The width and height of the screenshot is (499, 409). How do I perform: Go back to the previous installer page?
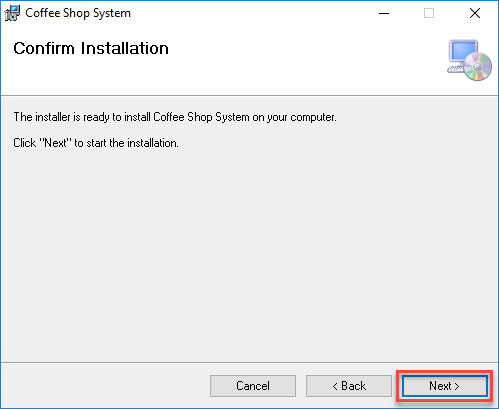pos(349,386)
